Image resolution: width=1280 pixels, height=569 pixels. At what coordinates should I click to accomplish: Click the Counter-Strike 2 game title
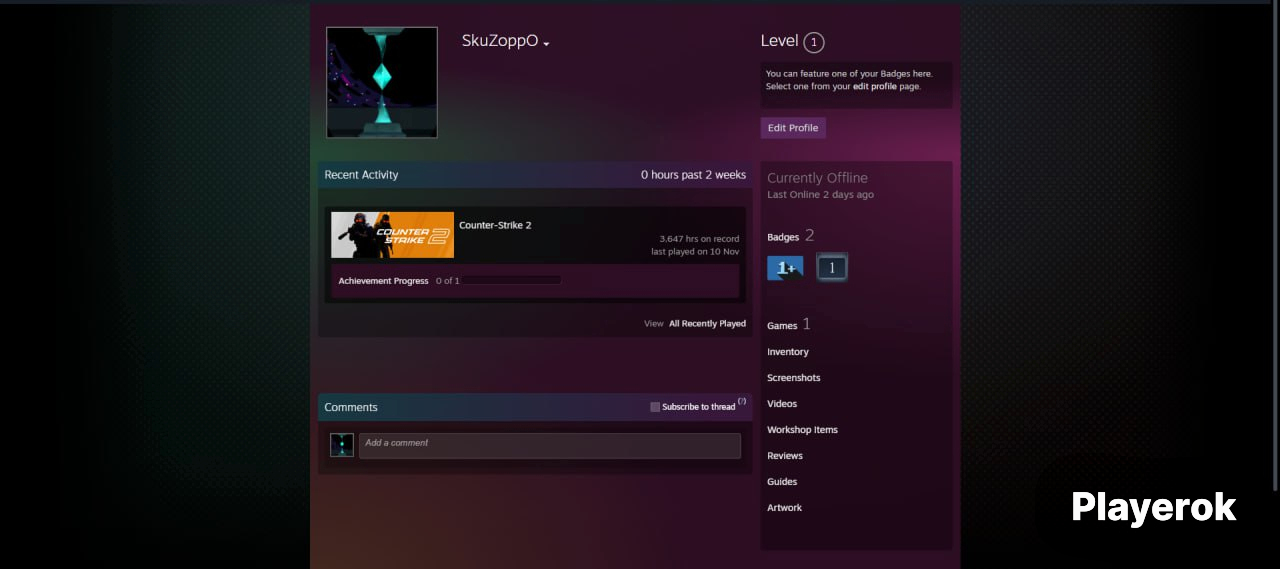495,225
